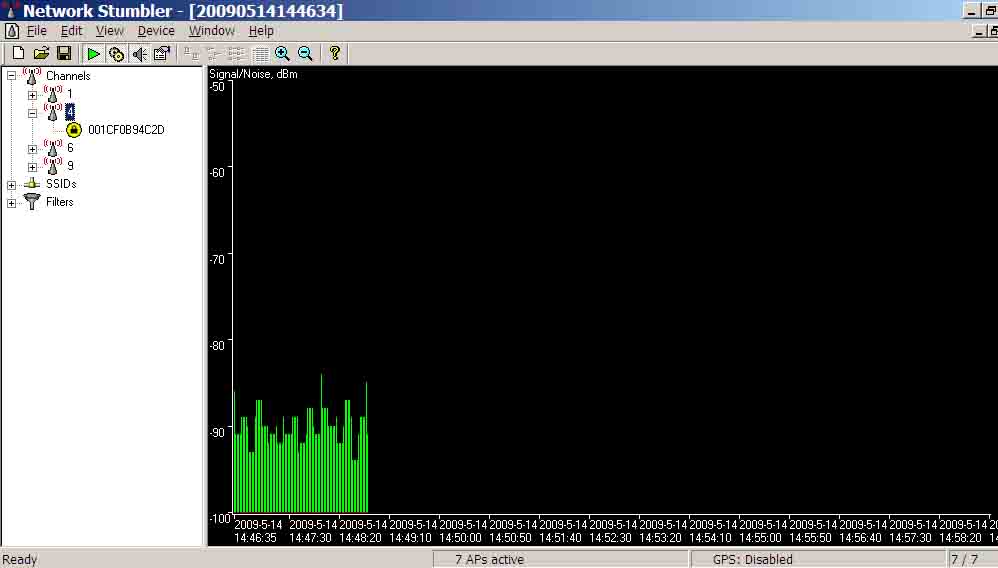Save the scan using the floppy disk icon
The image size is (998, 568).
[x=64, y=53]
